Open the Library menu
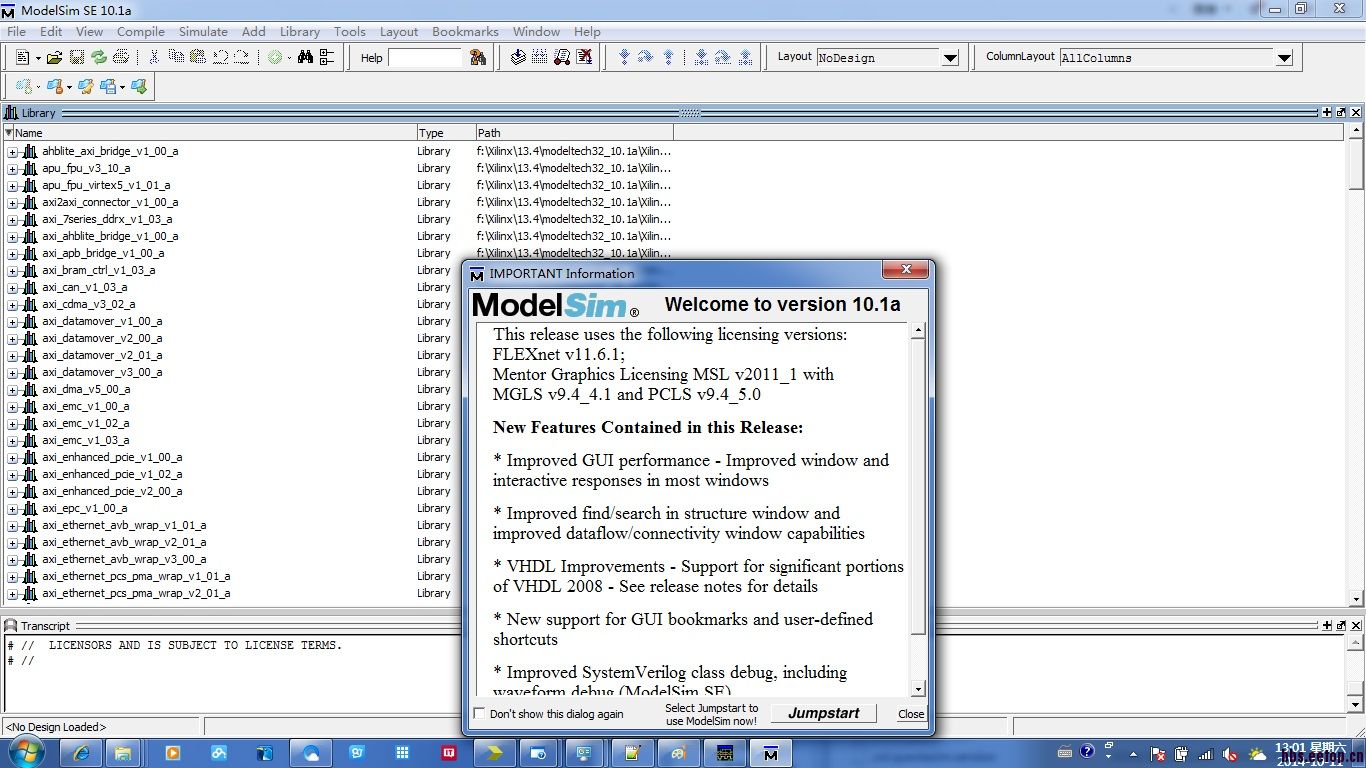The width and height of the screenshot is (1366, 768). pyautogui.click(x=300, y=31)
